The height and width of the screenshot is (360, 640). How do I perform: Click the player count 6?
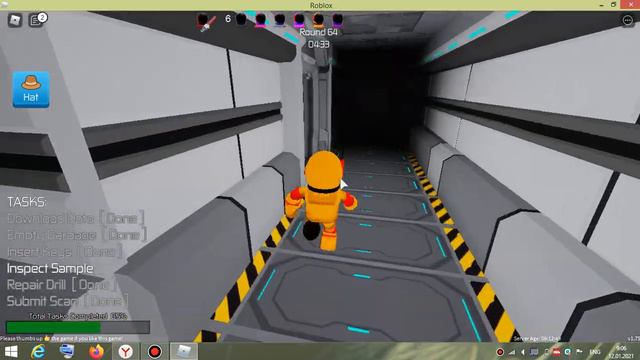point(228,19)
